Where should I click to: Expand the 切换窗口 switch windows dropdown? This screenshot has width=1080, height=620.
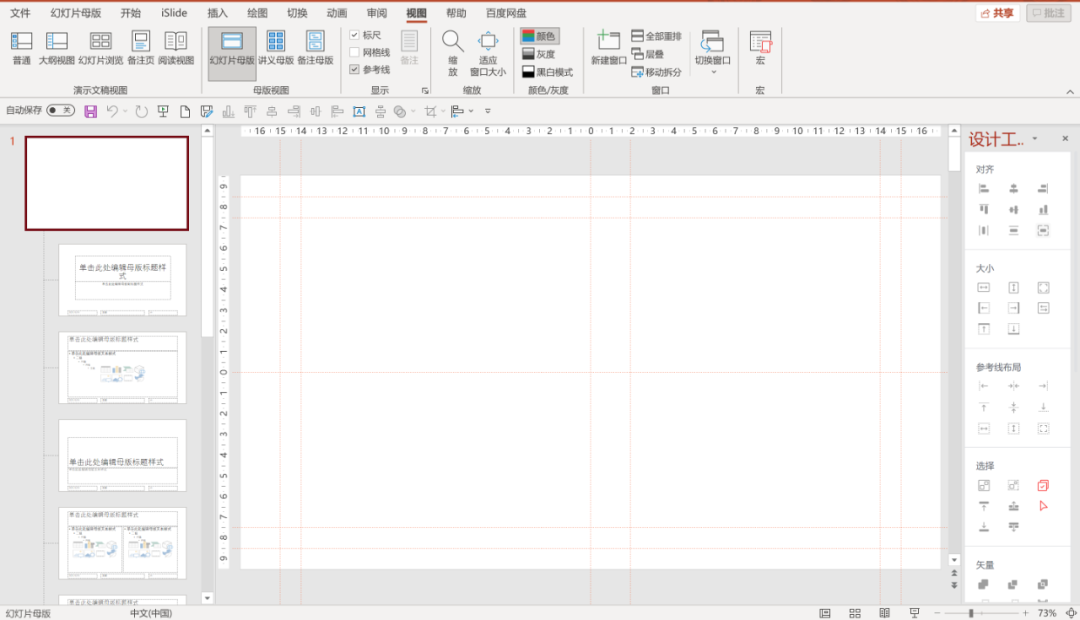713,72
